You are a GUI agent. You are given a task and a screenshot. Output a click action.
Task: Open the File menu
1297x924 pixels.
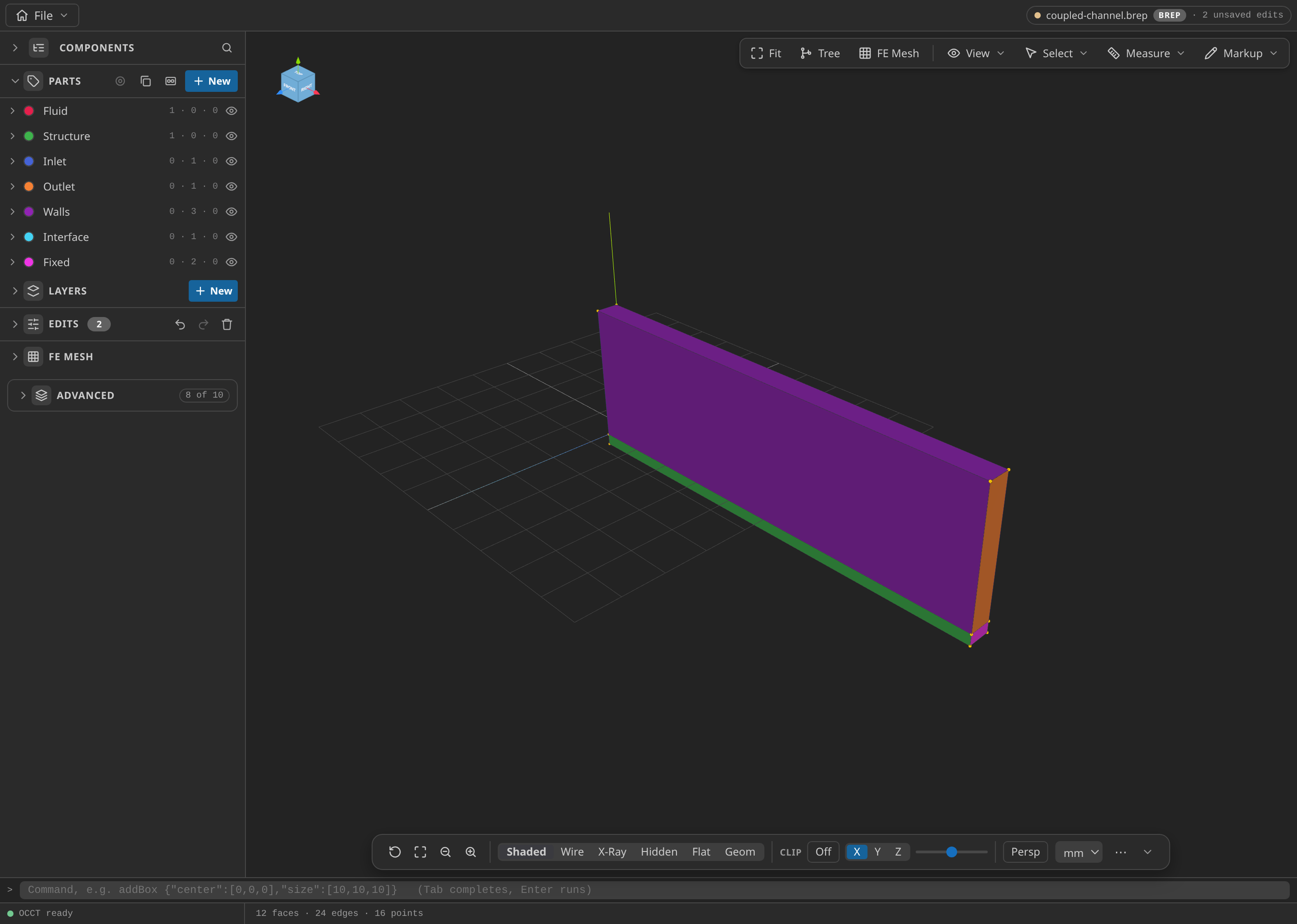(x=43, y=15)
